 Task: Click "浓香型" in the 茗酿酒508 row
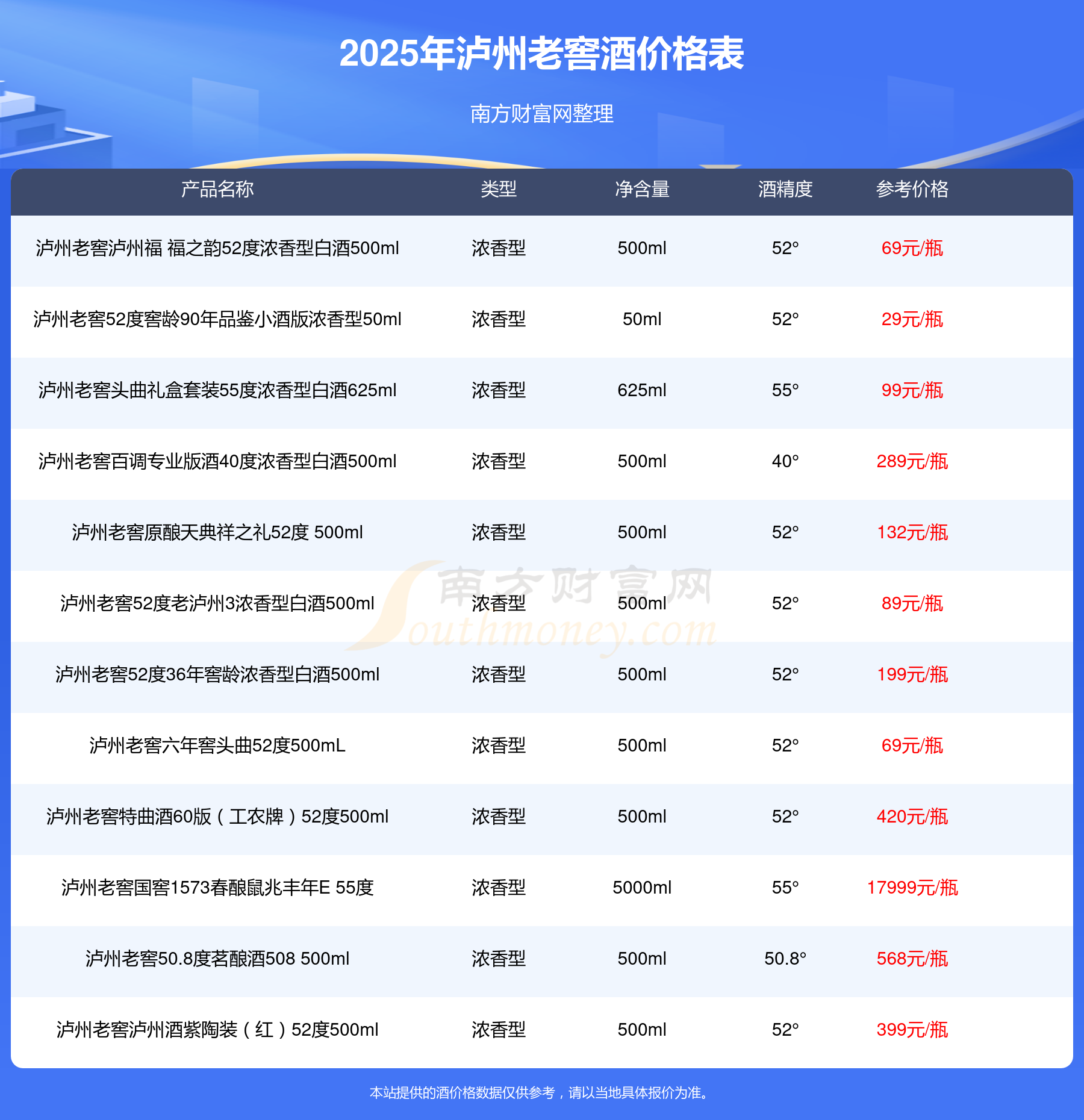[x=499, y=959]
